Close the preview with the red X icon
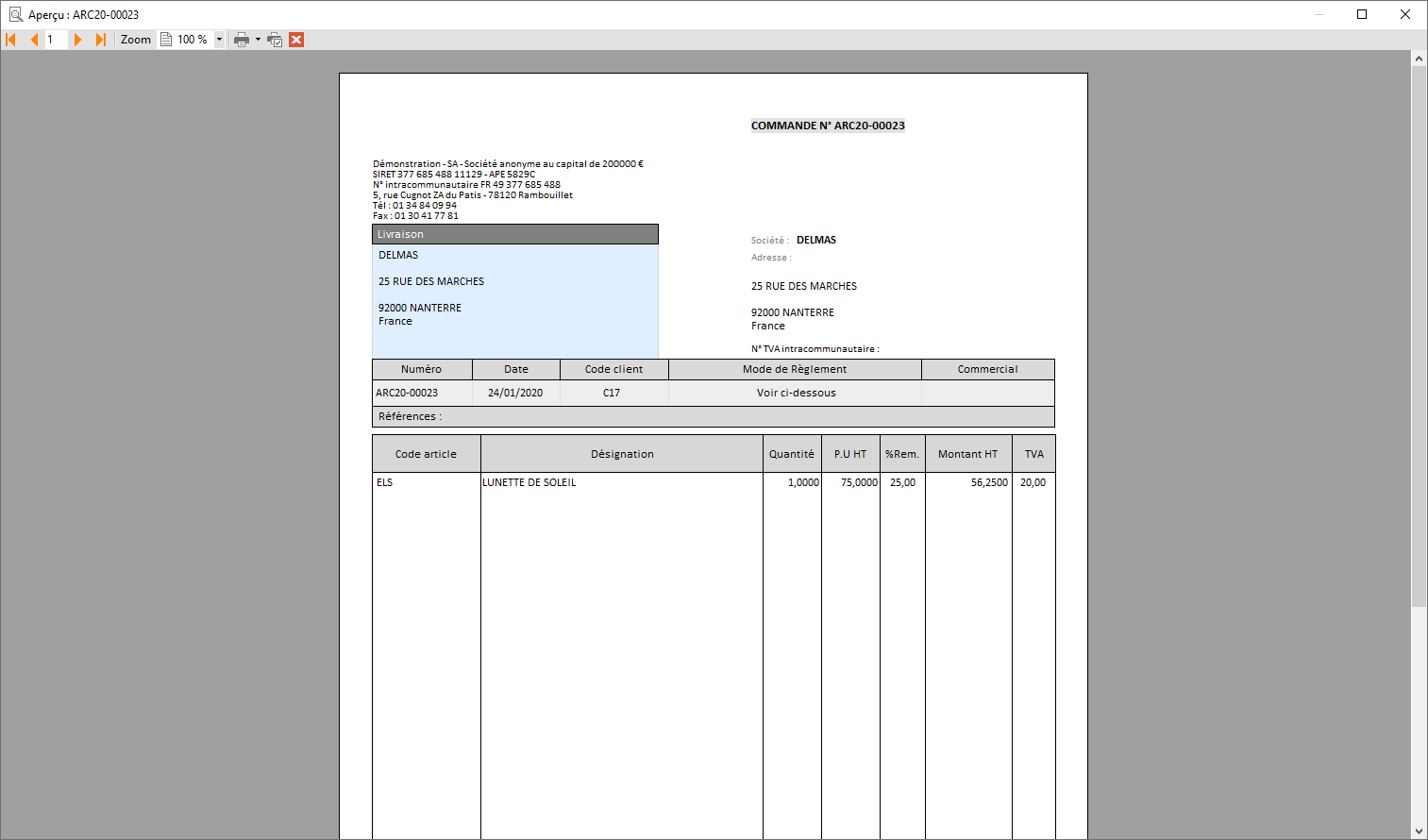The image size is (1428, 840). coord(296,40)
